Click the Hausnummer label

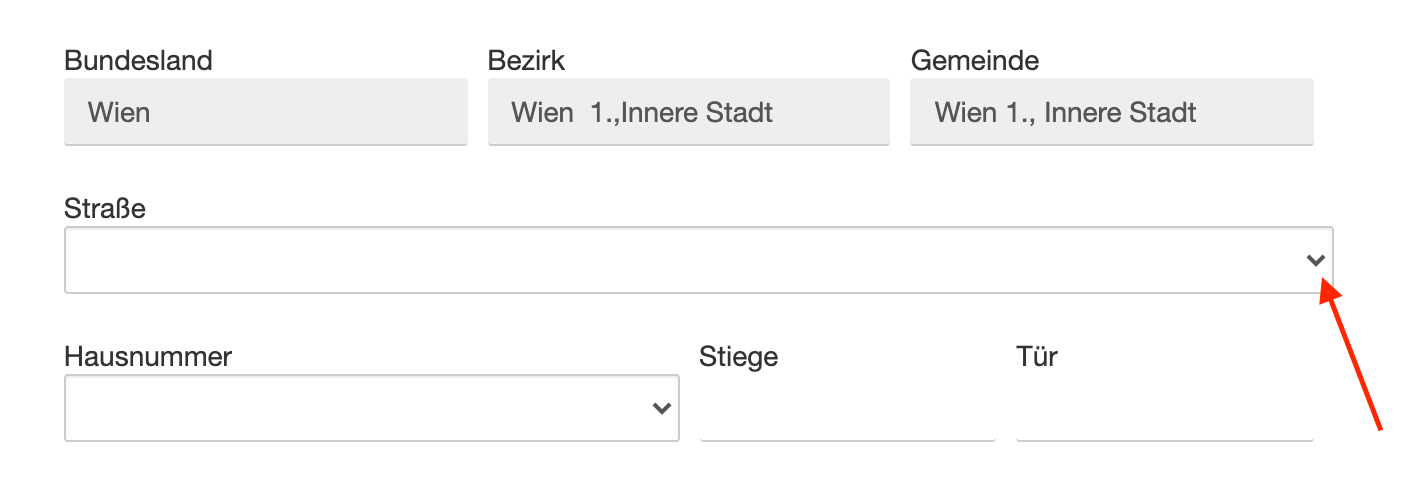pyautogui.click(x=148, y=356)
